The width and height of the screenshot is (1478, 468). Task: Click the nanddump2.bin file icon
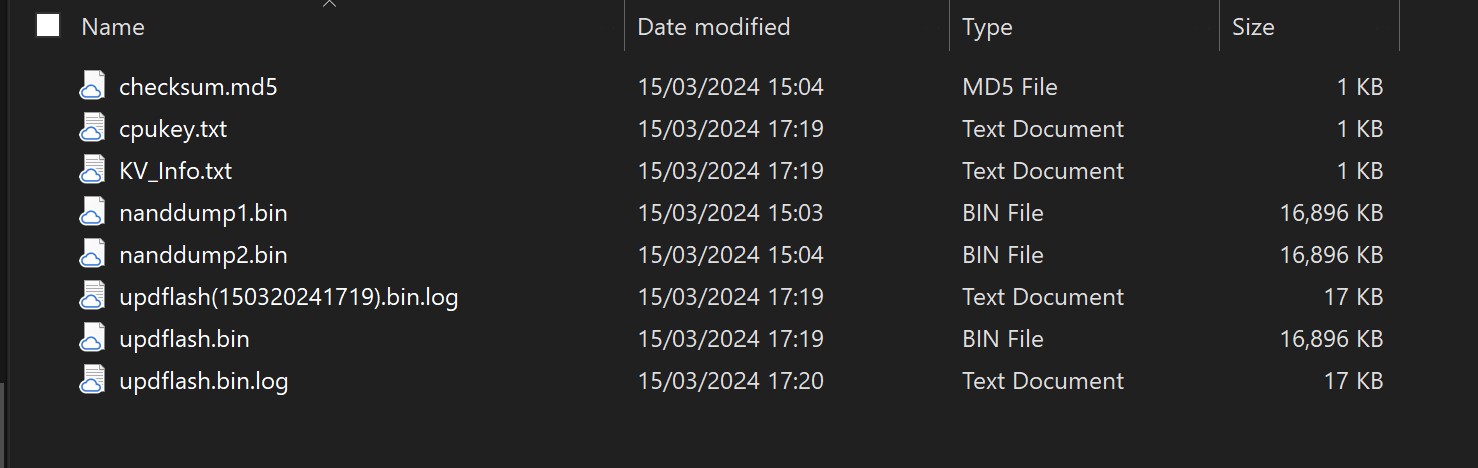[92, 255]
